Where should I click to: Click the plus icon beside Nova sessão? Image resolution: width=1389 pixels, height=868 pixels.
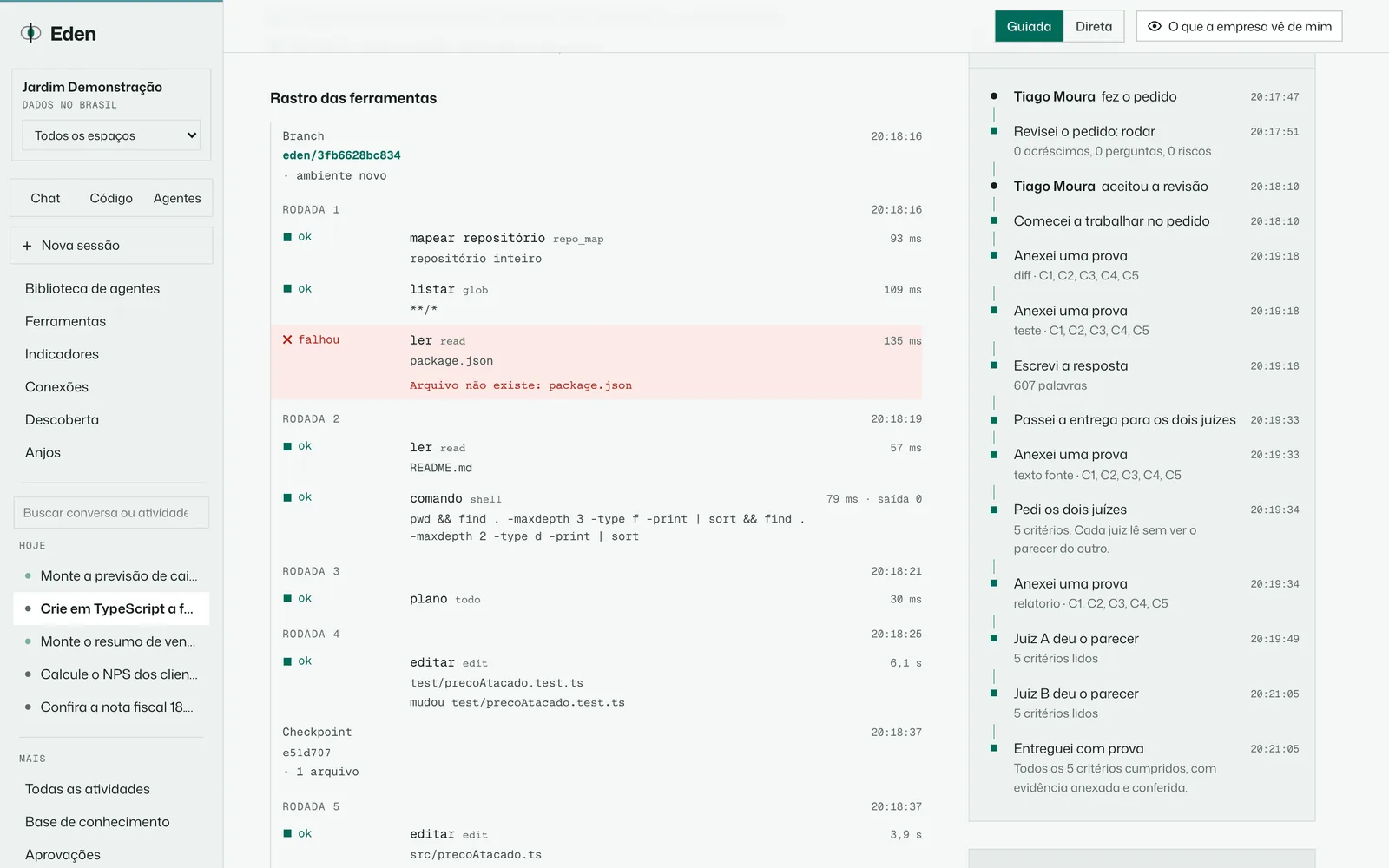(27, 246)
